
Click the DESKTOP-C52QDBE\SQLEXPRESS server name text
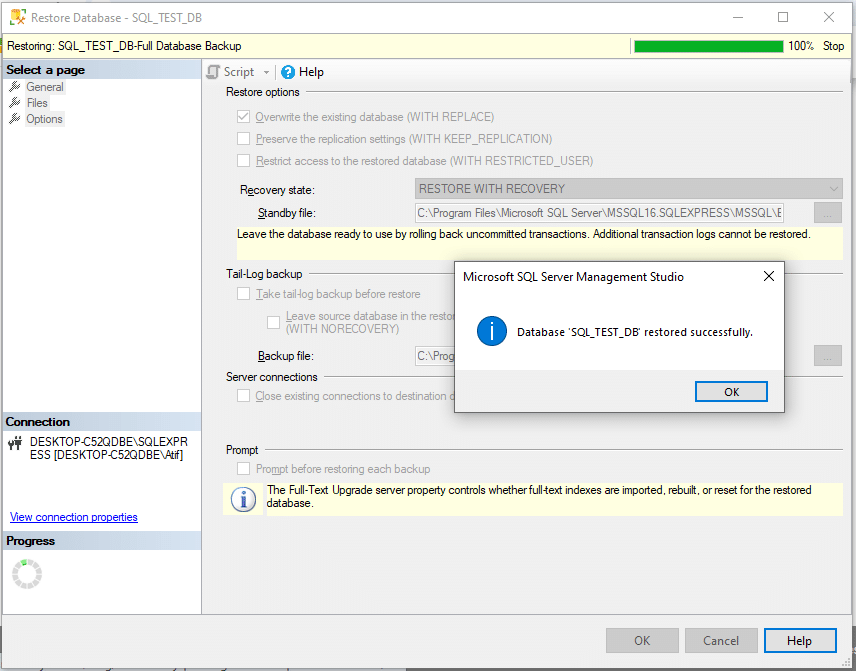click(x=109, y=448)
